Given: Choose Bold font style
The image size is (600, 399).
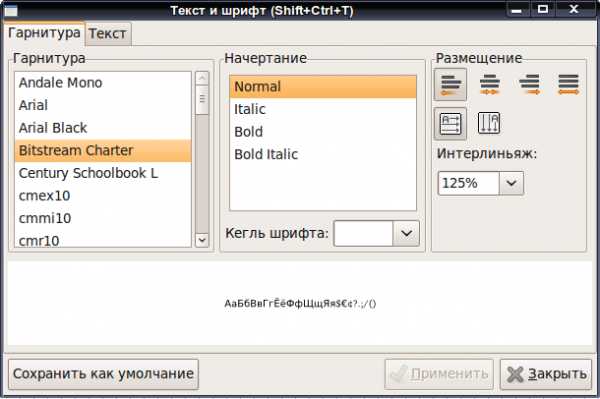Looking at the screenshot, I should (323, 132).
